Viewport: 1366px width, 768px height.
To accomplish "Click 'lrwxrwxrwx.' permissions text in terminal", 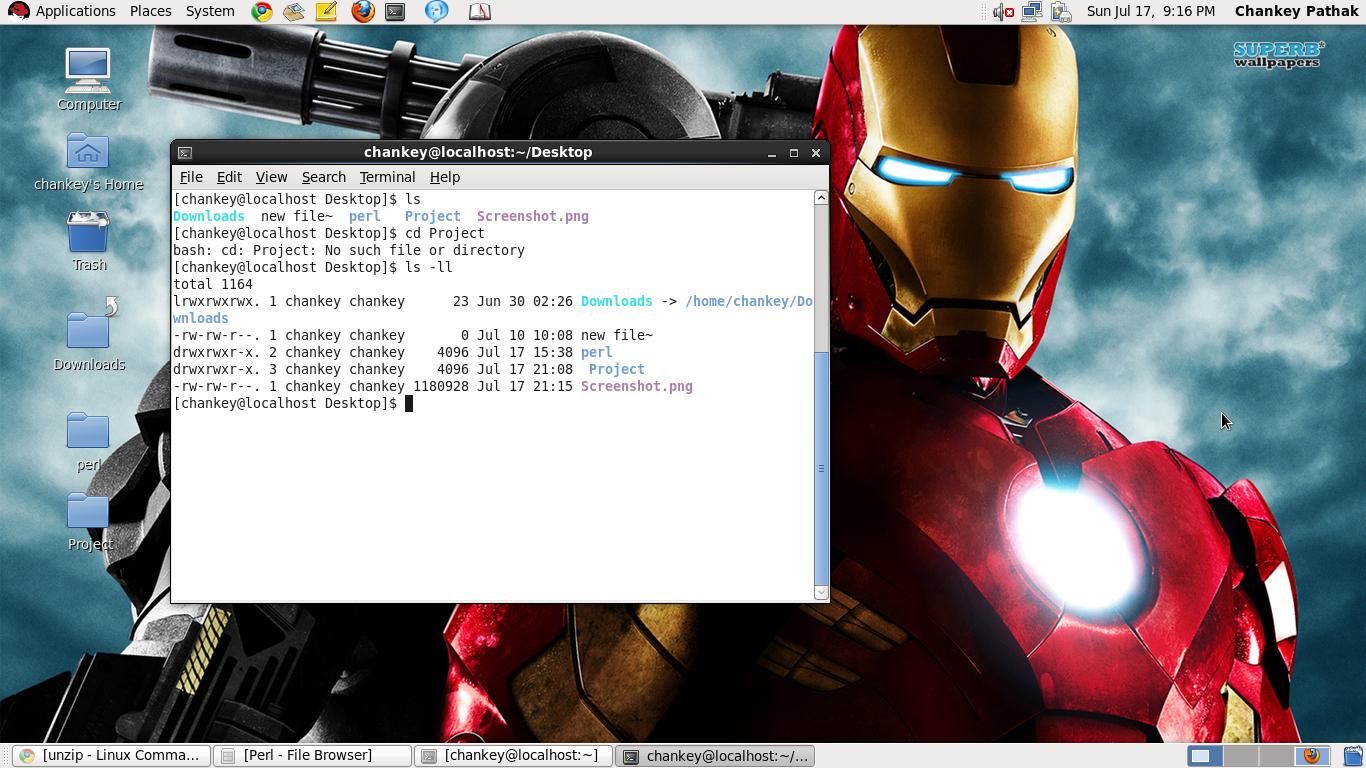I will (217, 301).
